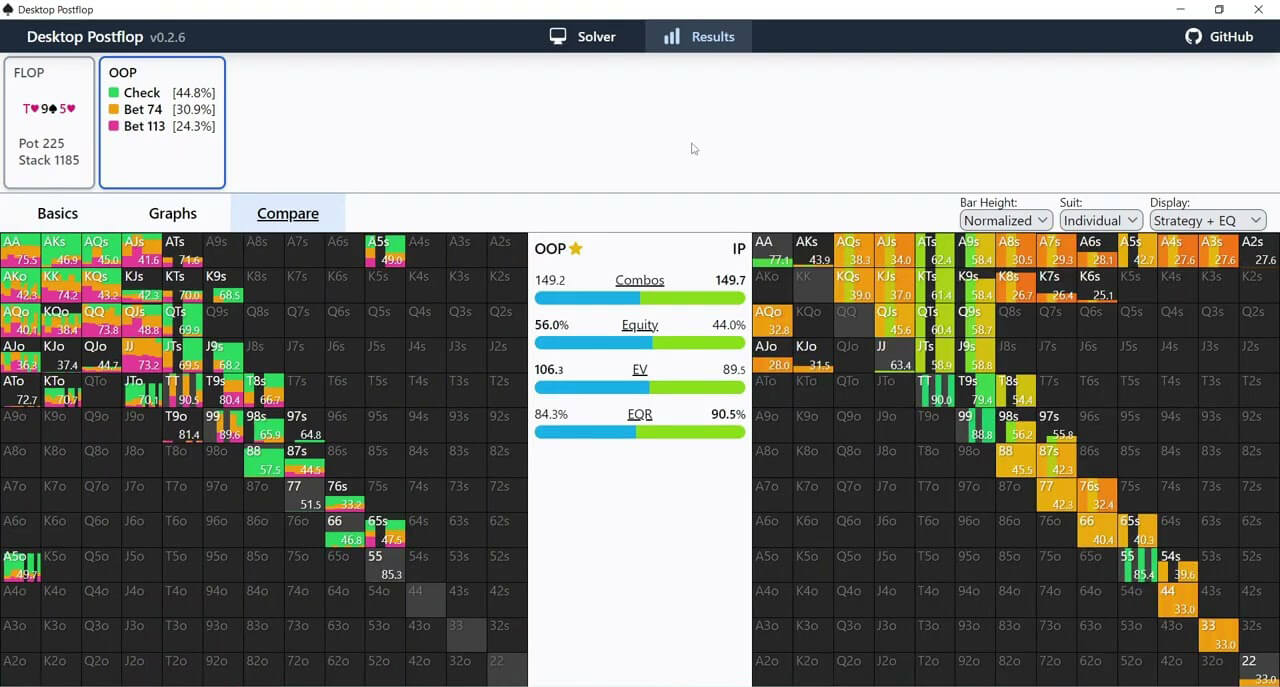Screen dimensions: 1280x687
Task: Click the Combos label link
Action: 640,280
